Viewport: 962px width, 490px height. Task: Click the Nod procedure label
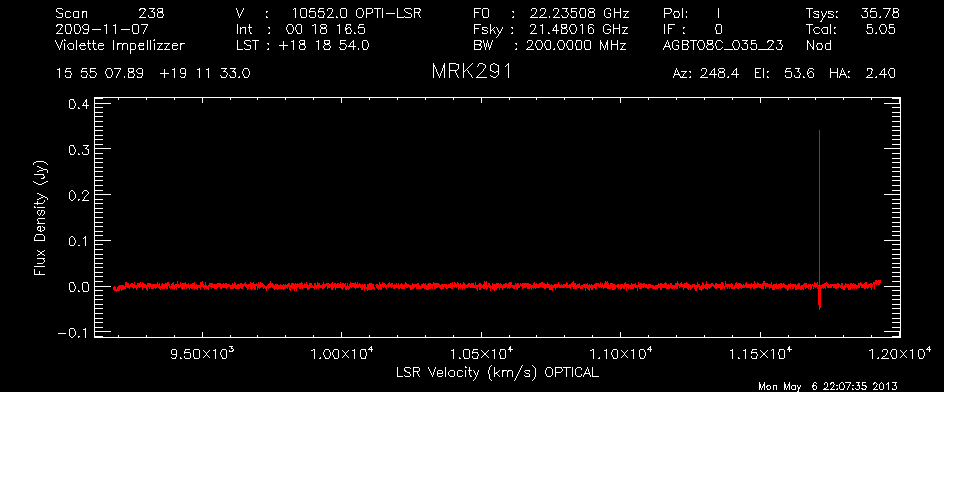(818, 45)
